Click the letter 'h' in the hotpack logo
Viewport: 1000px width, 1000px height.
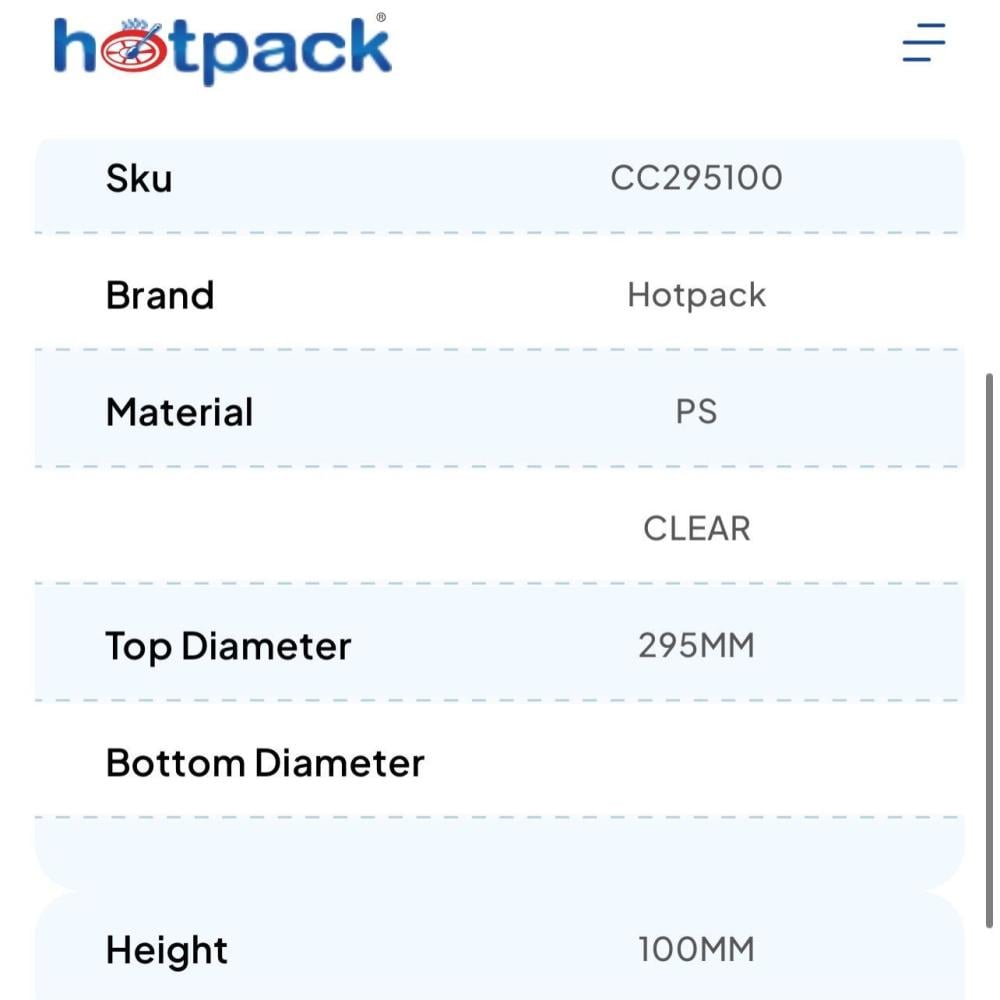pyautogui.click(x=76, y=48)
